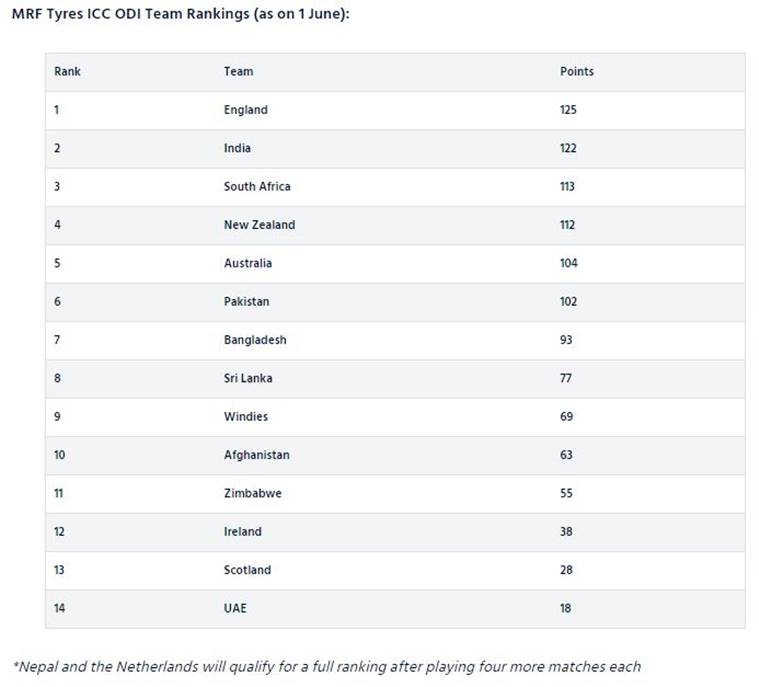Click Scotland team name
Image resolution: width=759 pixels, height=687 pixels.
[x=247, y=570]
